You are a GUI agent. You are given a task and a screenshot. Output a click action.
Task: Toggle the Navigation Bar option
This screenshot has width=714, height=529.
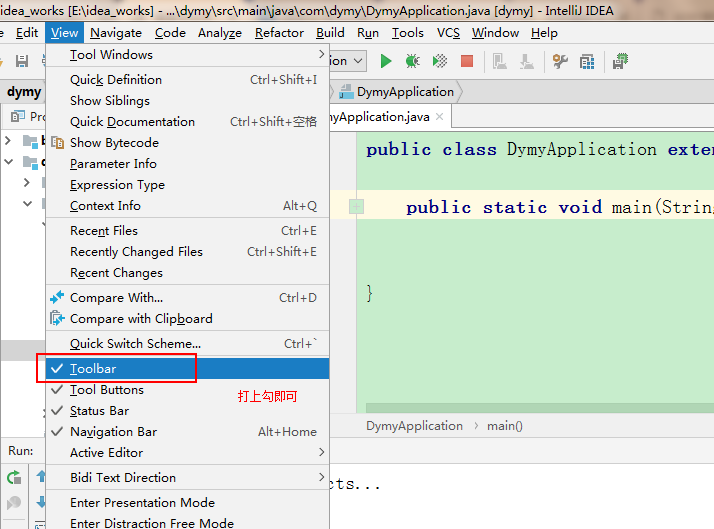coord(188,432)
